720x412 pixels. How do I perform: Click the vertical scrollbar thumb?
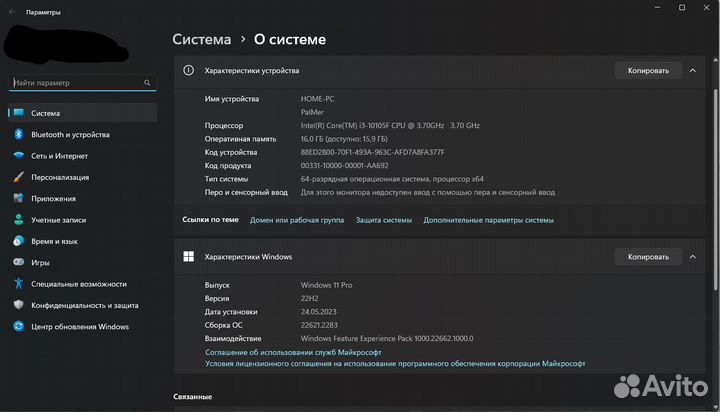pyautogui.click(x=715, y=188)
